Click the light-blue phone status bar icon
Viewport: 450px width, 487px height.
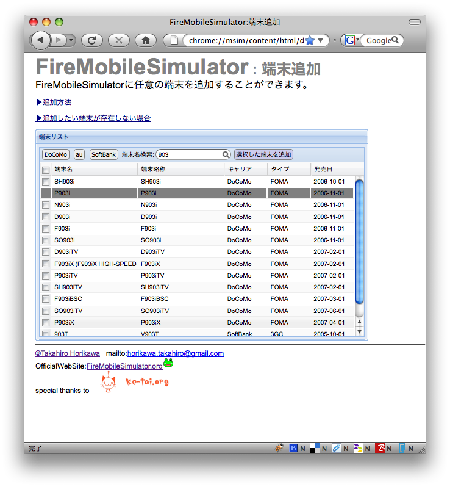coord(402,448)
